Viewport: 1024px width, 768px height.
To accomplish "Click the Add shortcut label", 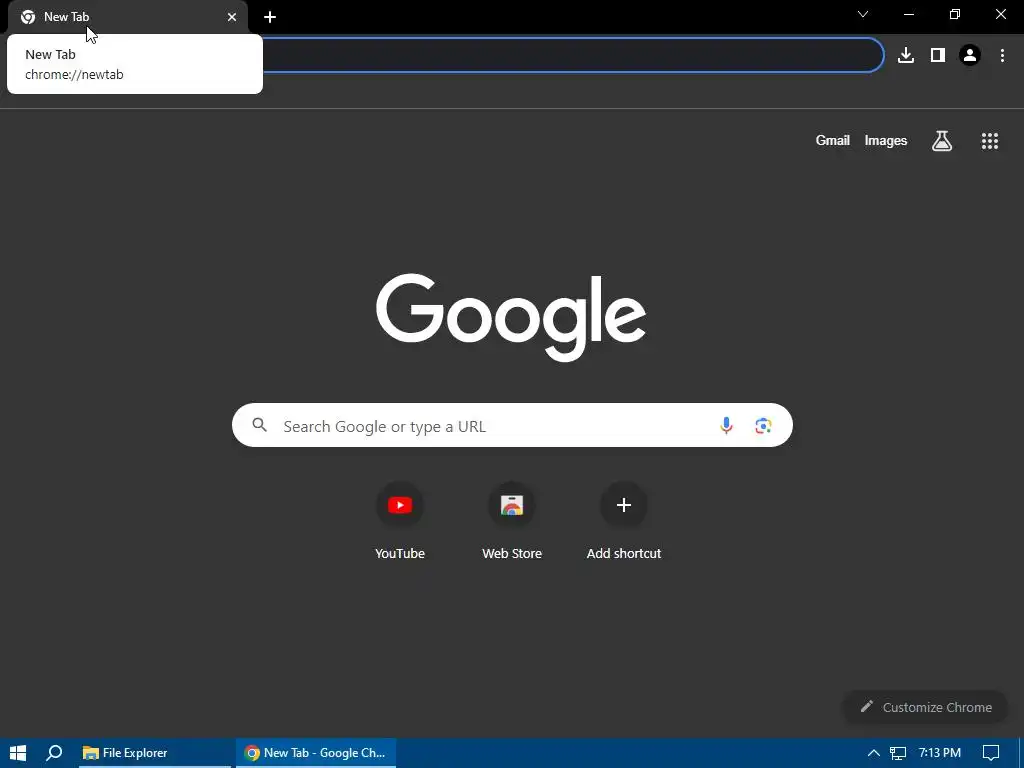I will coord(624,553).
